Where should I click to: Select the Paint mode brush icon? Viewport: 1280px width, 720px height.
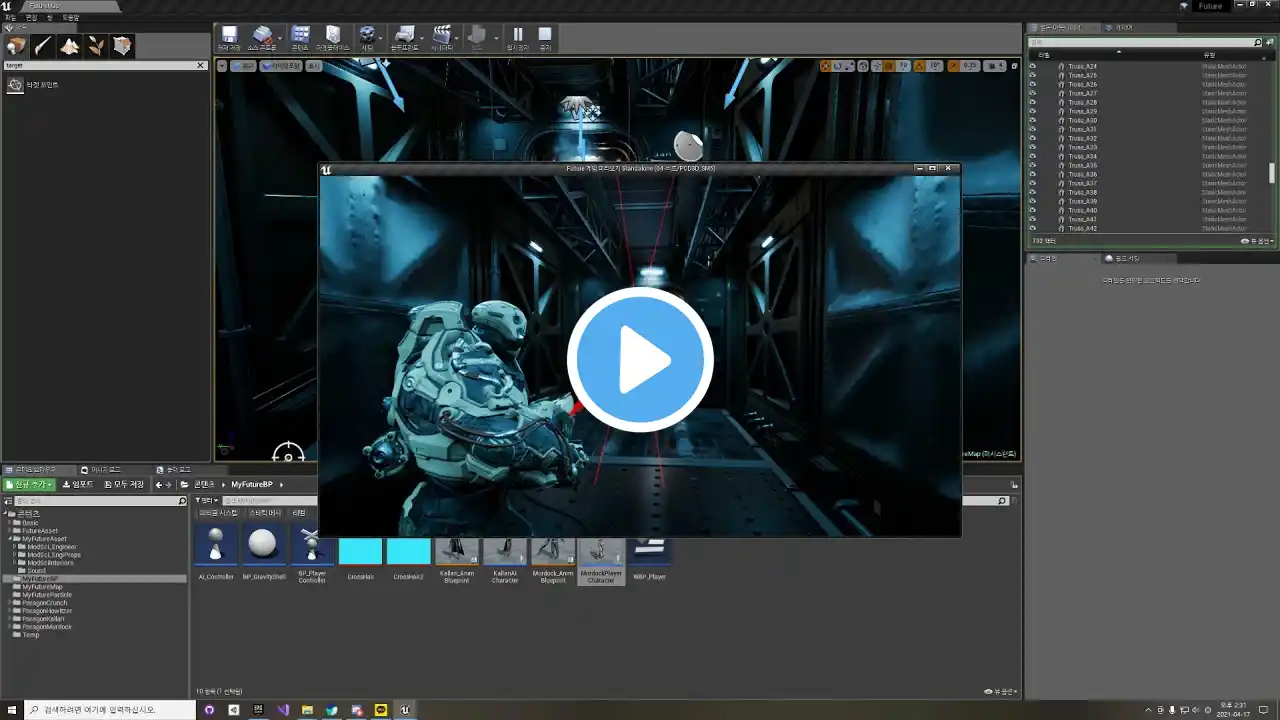tap(42, 46)
